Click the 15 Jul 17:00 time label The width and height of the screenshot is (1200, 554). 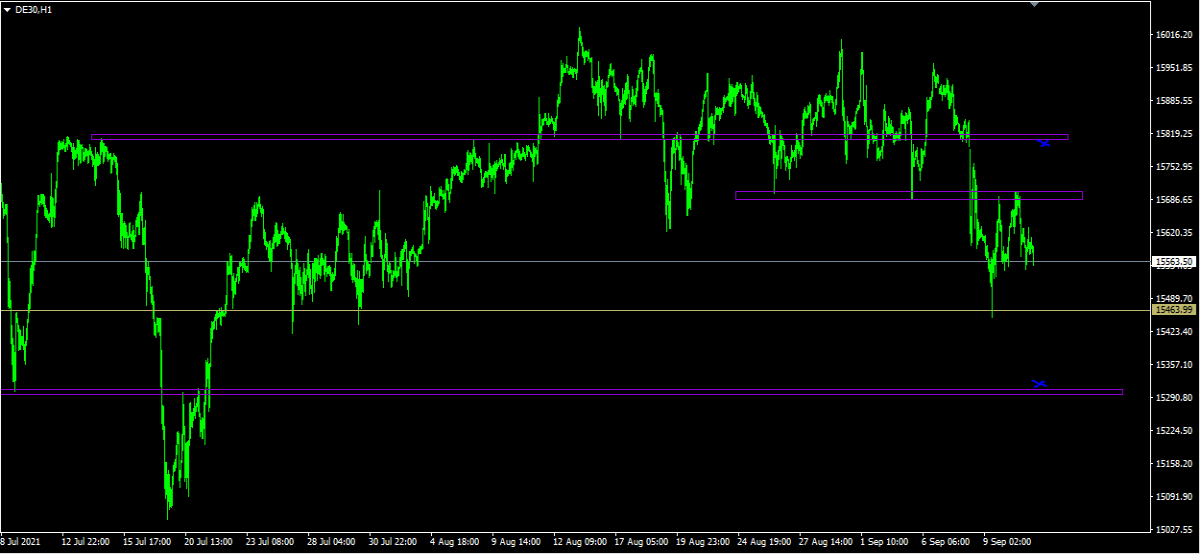click(x=147, y=542)
